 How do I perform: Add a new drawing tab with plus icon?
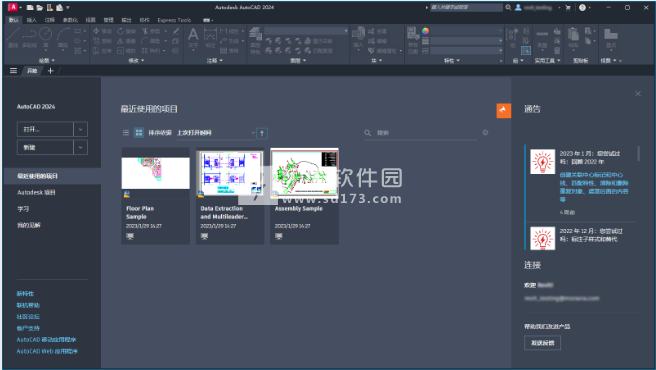pyautogui.click(x=50, y=71)
